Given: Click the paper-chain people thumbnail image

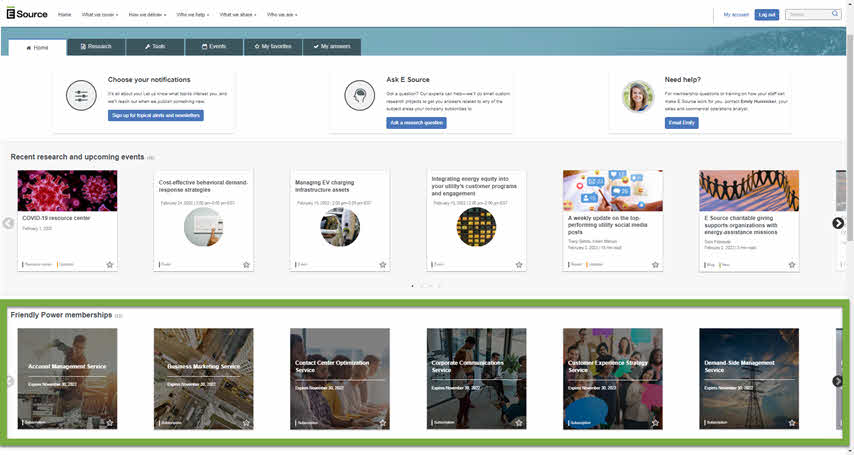Looking at the screenshot, I should pyautogui.click(x=749, y=191).
